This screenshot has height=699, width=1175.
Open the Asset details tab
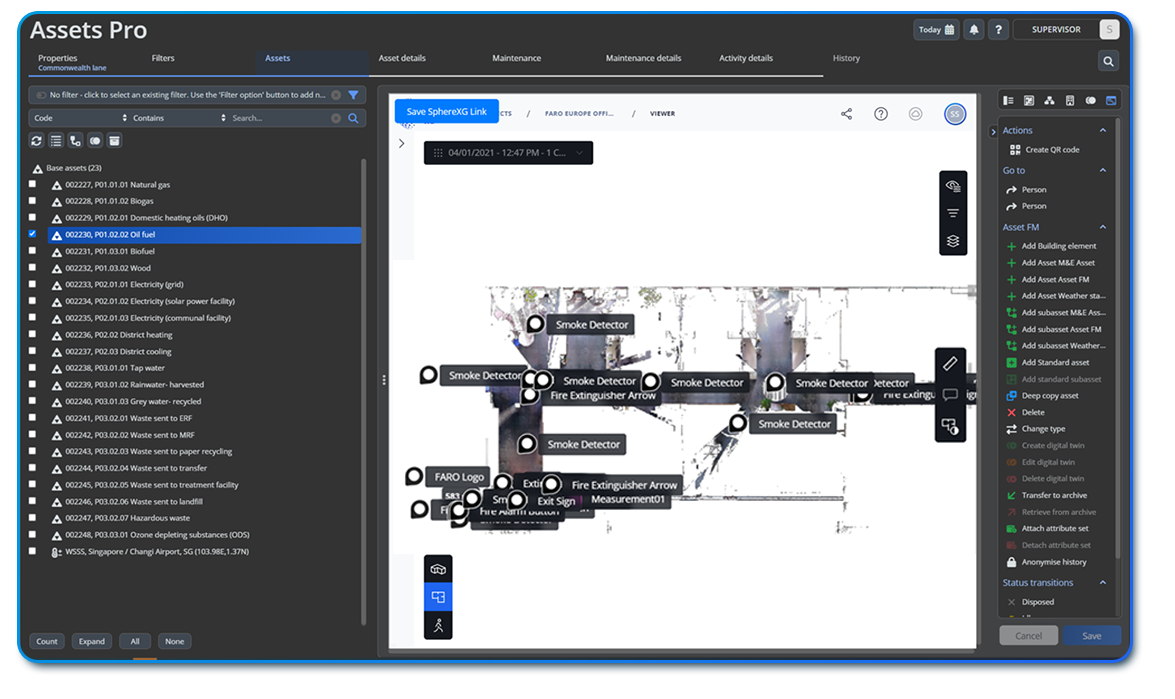click(402, 58)
